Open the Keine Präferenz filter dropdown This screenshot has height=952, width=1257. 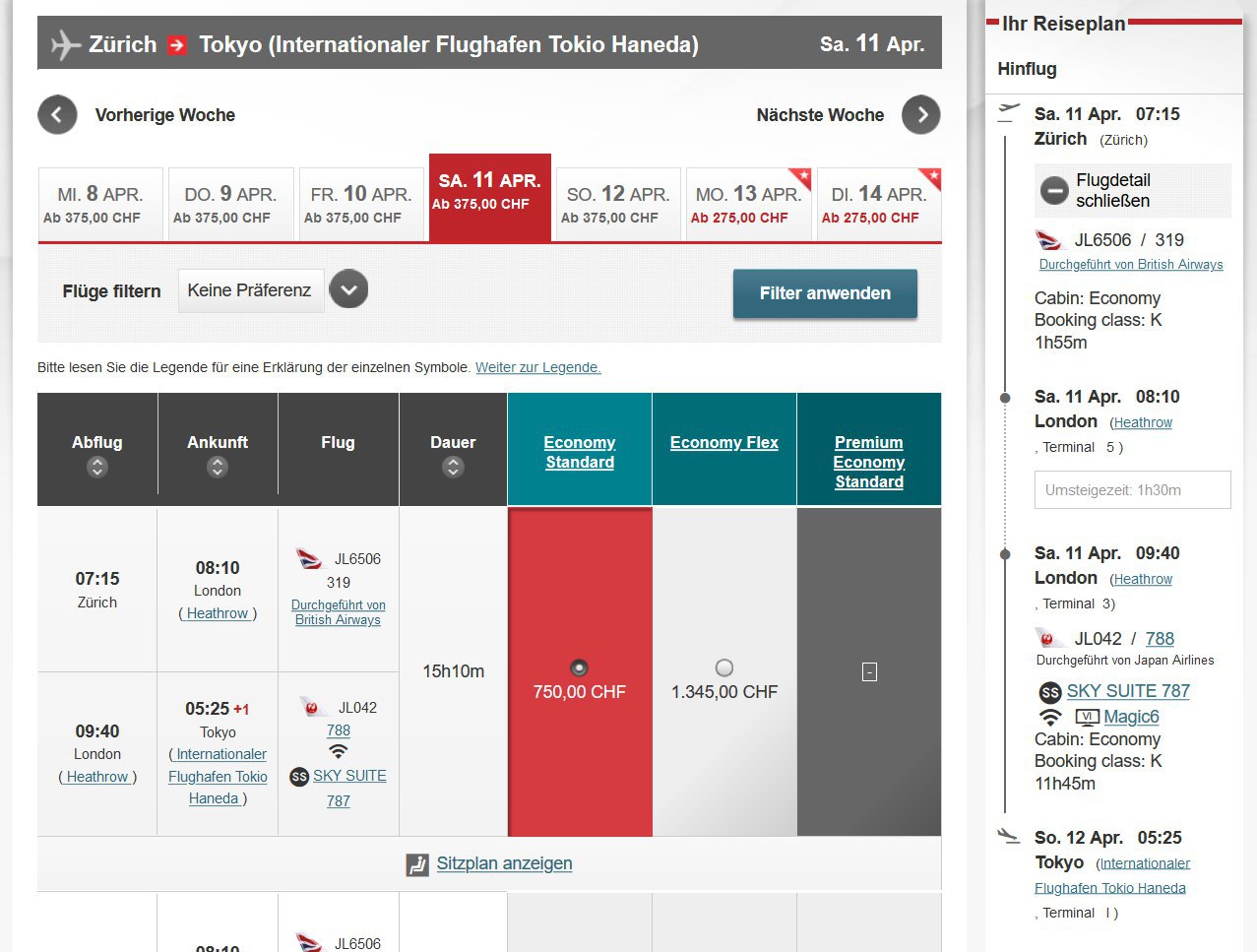[251, 290]
